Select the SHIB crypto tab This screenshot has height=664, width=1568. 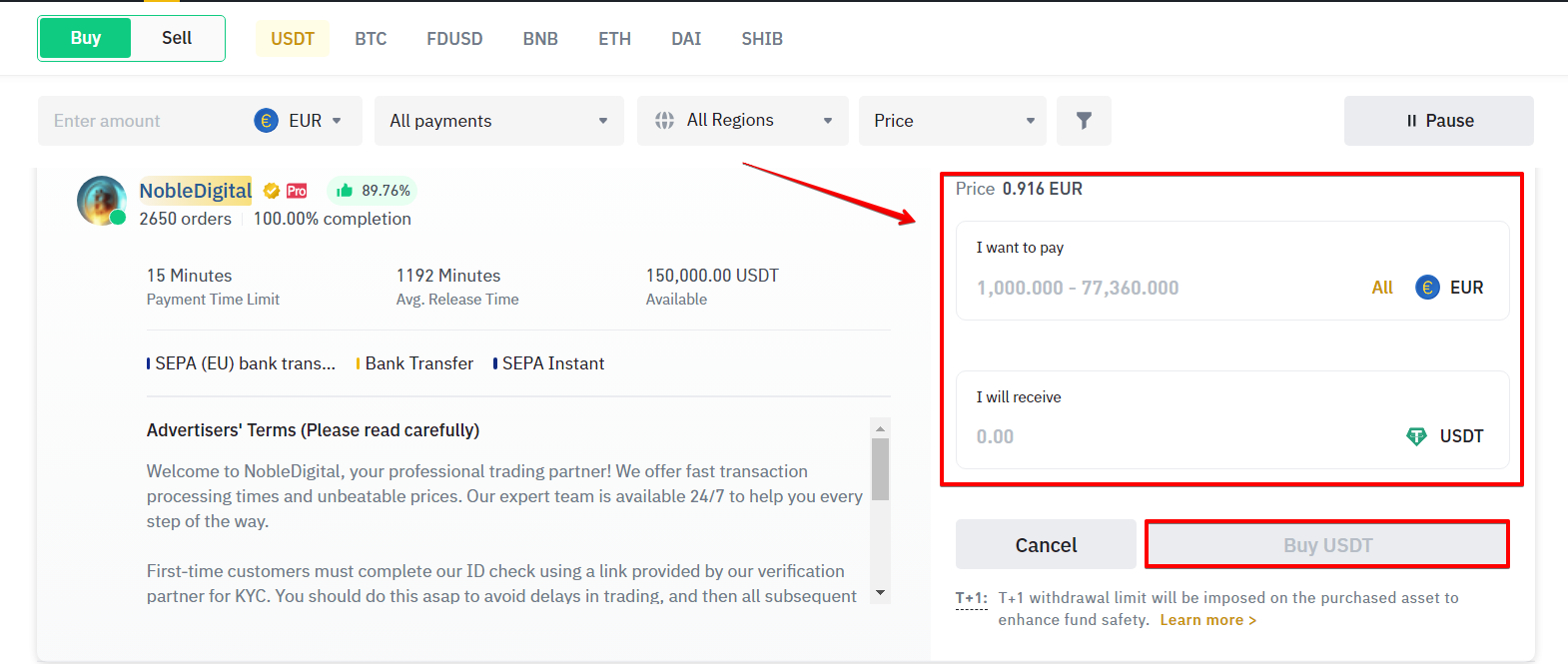click(762, 39)
